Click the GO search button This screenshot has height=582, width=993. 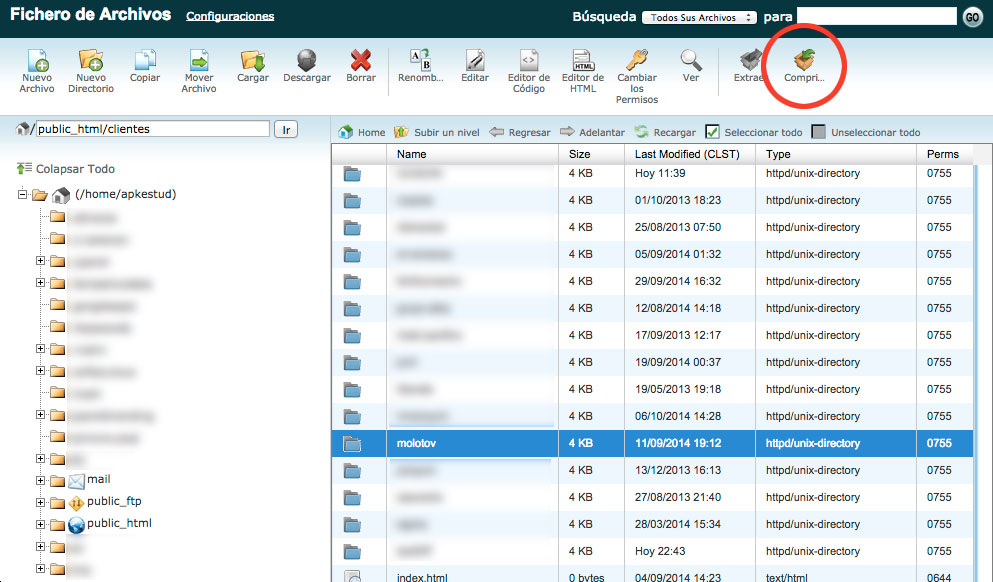point(972,17)
